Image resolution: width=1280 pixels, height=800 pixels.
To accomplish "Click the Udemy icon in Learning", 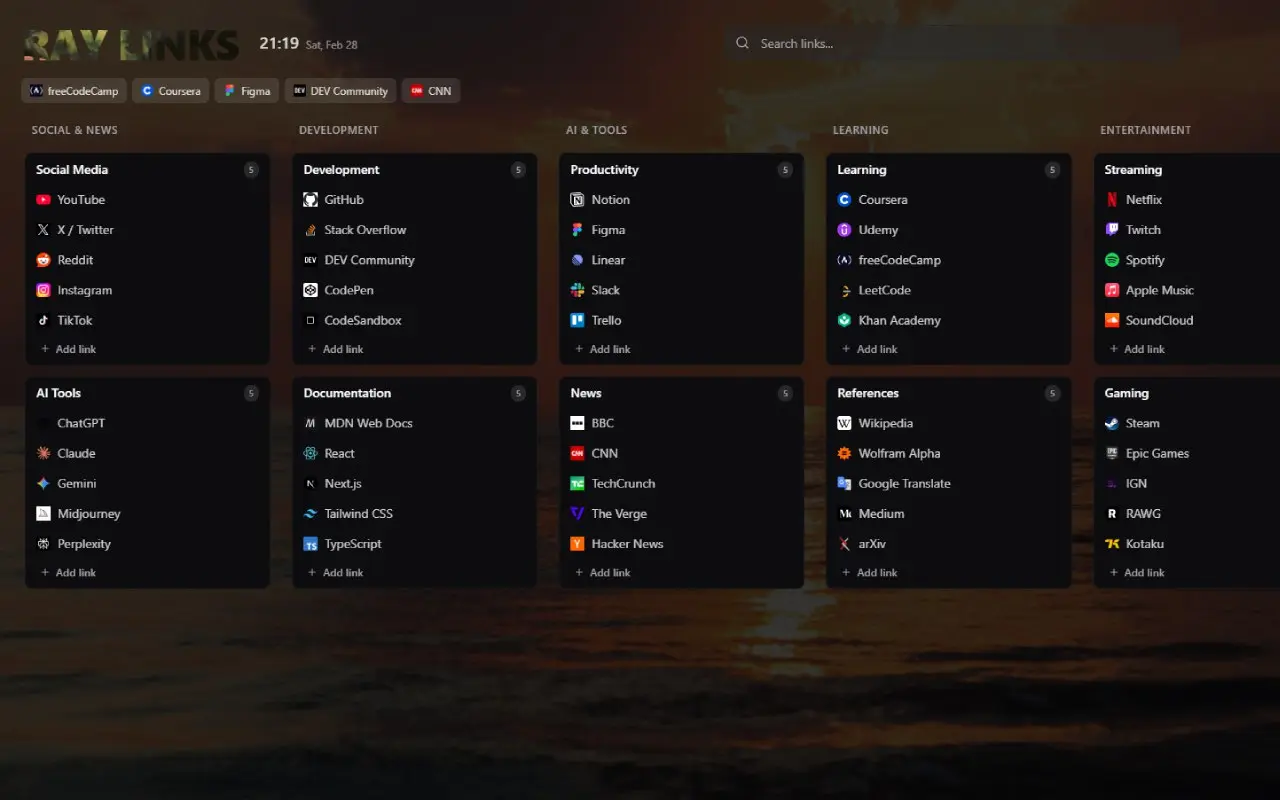I will 844,230.
